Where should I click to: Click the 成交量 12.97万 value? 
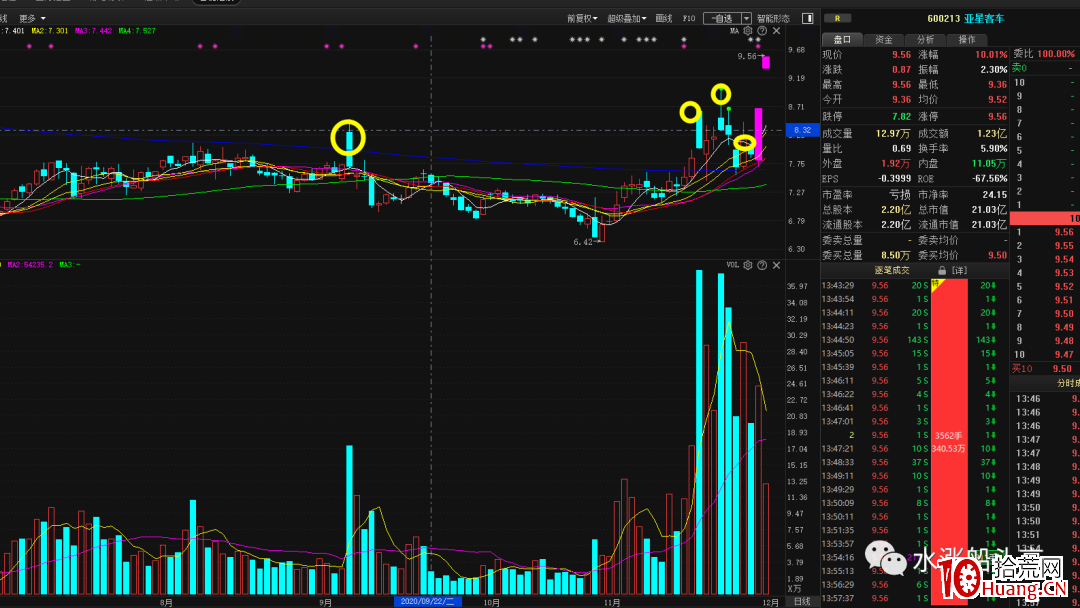(x=893, y=134)
